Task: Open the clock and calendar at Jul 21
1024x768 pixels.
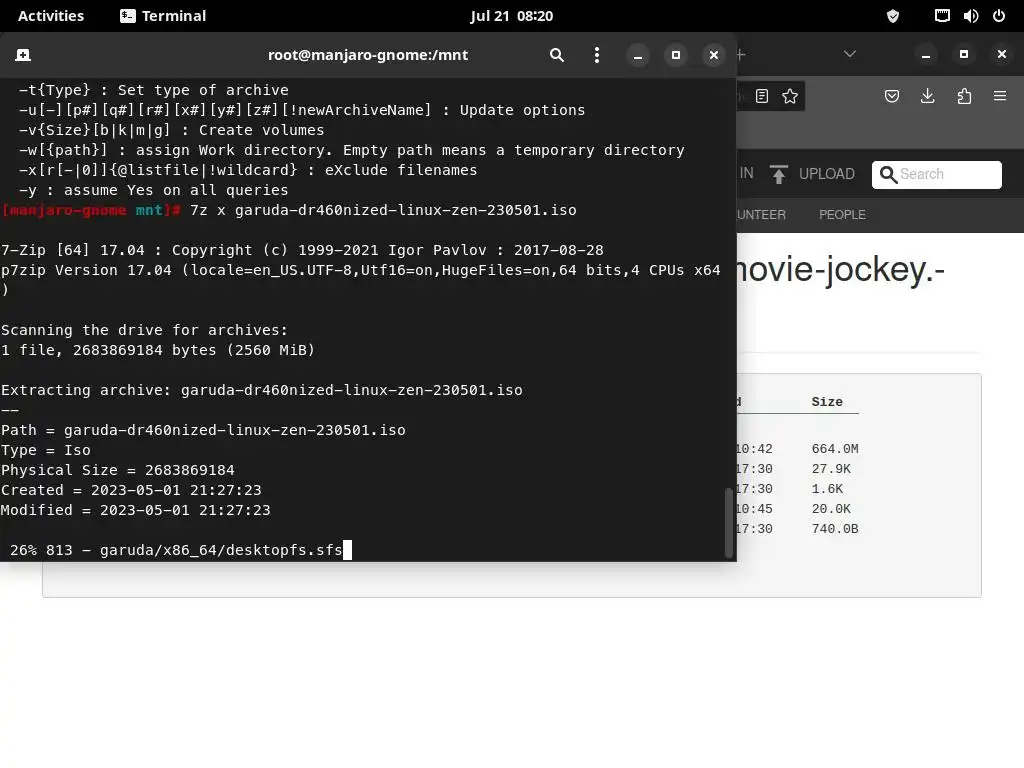Action: pyautogui.click(x=511, y=16)
